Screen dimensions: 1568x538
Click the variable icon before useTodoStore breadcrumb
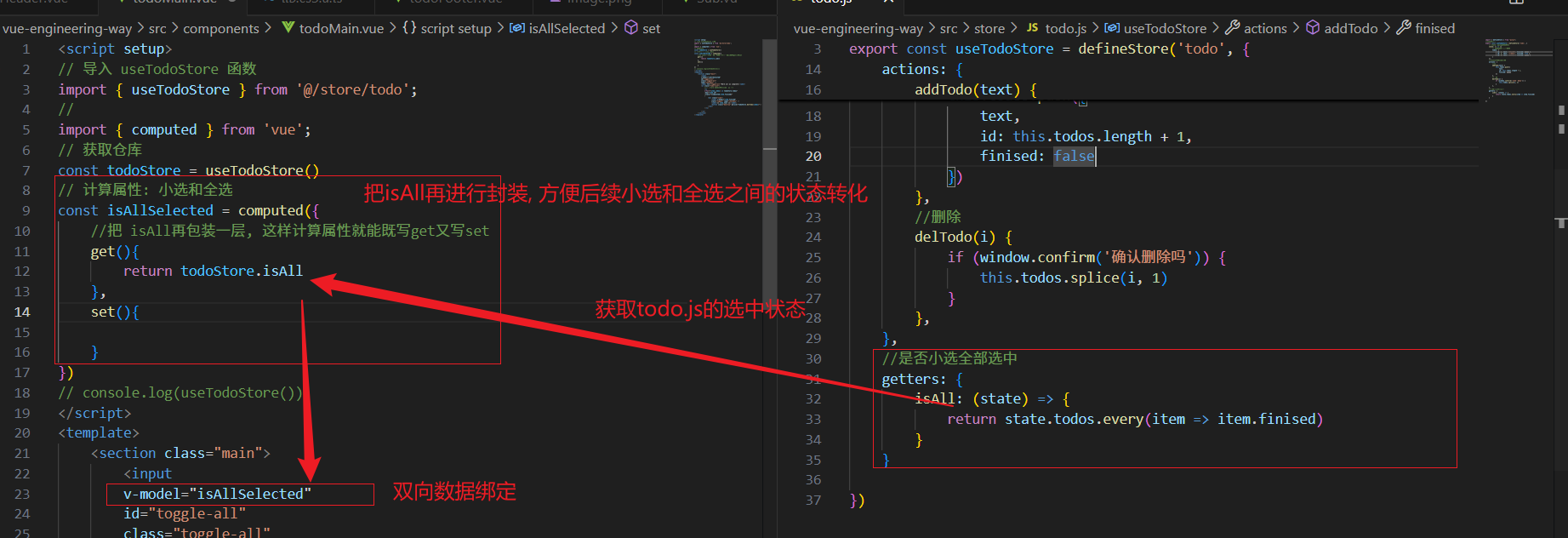click(1112, 28)
